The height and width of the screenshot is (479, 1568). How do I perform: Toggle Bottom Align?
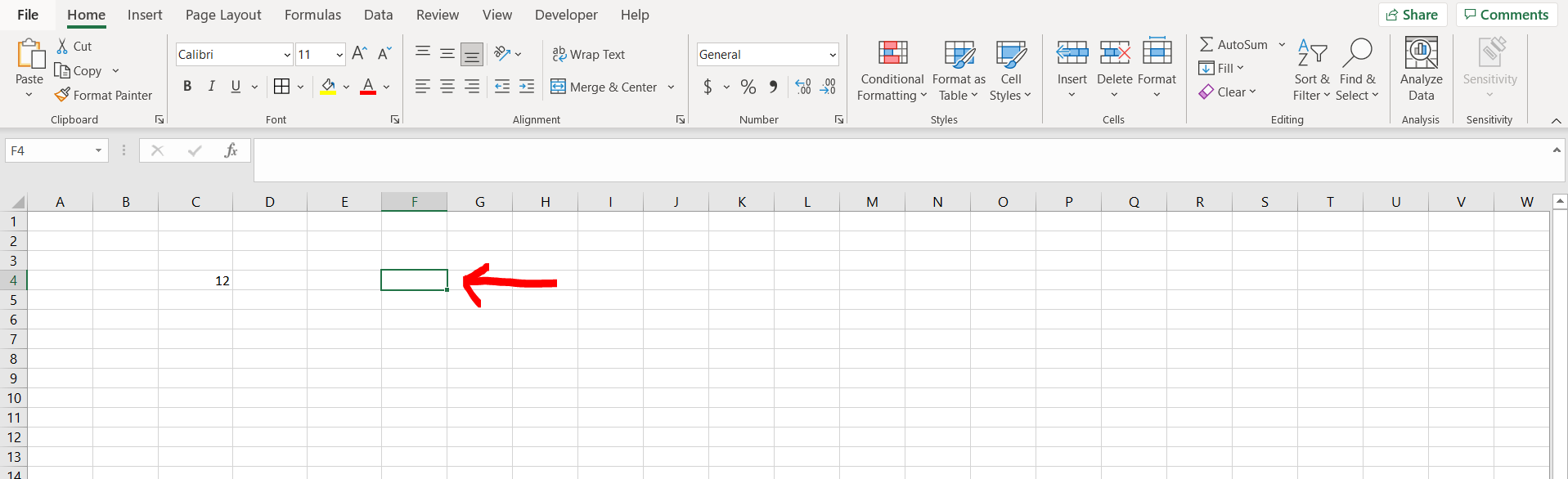(x=472, y=54)
